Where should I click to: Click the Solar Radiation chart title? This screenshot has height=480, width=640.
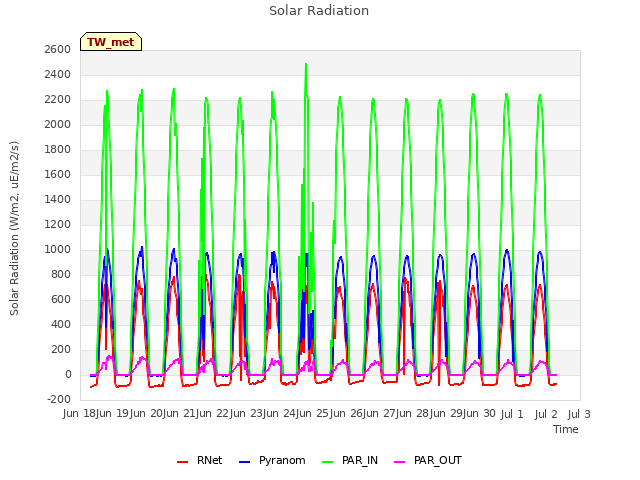tap(319, 11)
